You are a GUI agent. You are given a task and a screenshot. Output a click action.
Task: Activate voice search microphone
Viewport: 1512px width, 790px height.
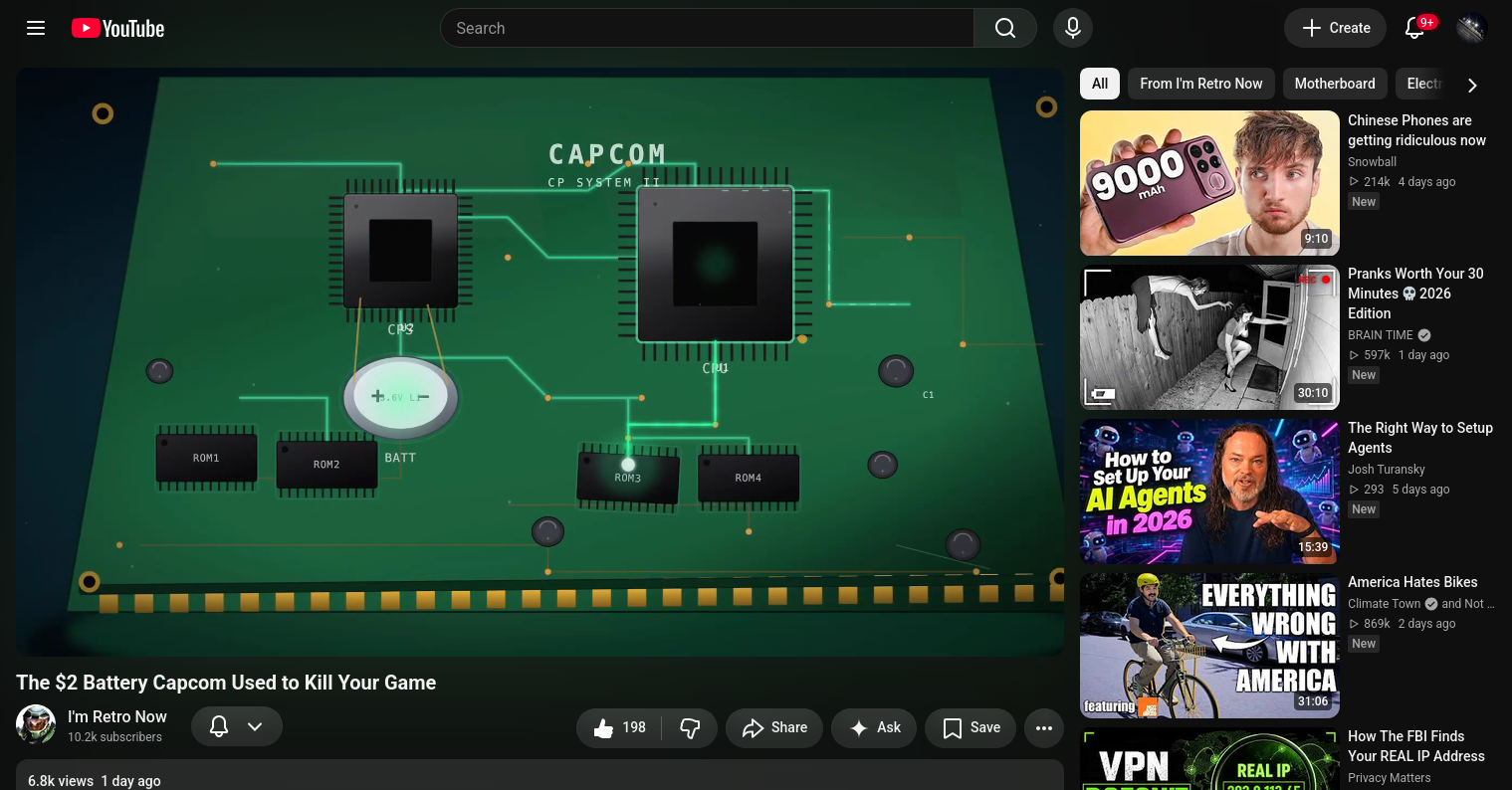[x=1073, y=28]
